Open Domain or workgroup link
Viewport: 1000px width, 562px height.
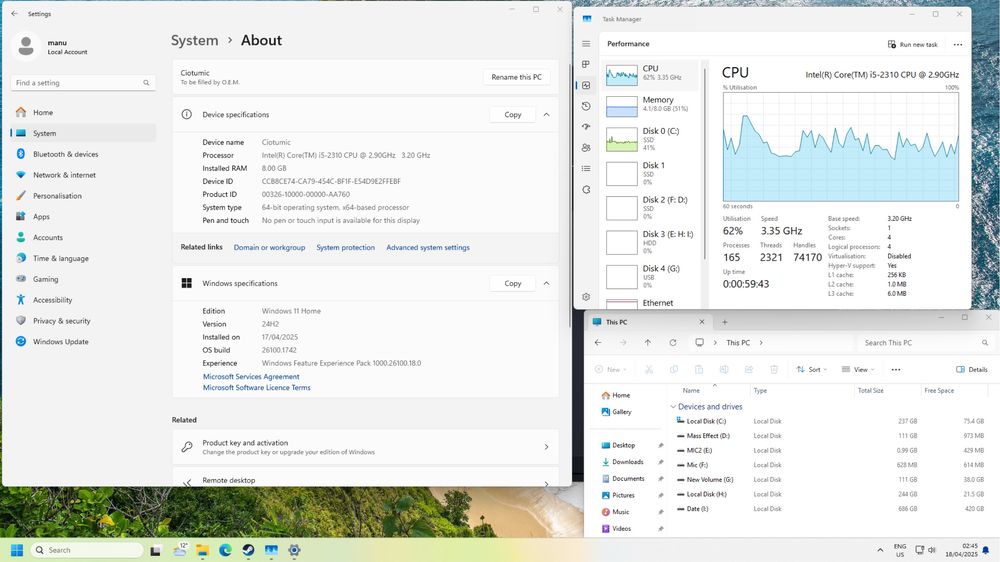269,248
